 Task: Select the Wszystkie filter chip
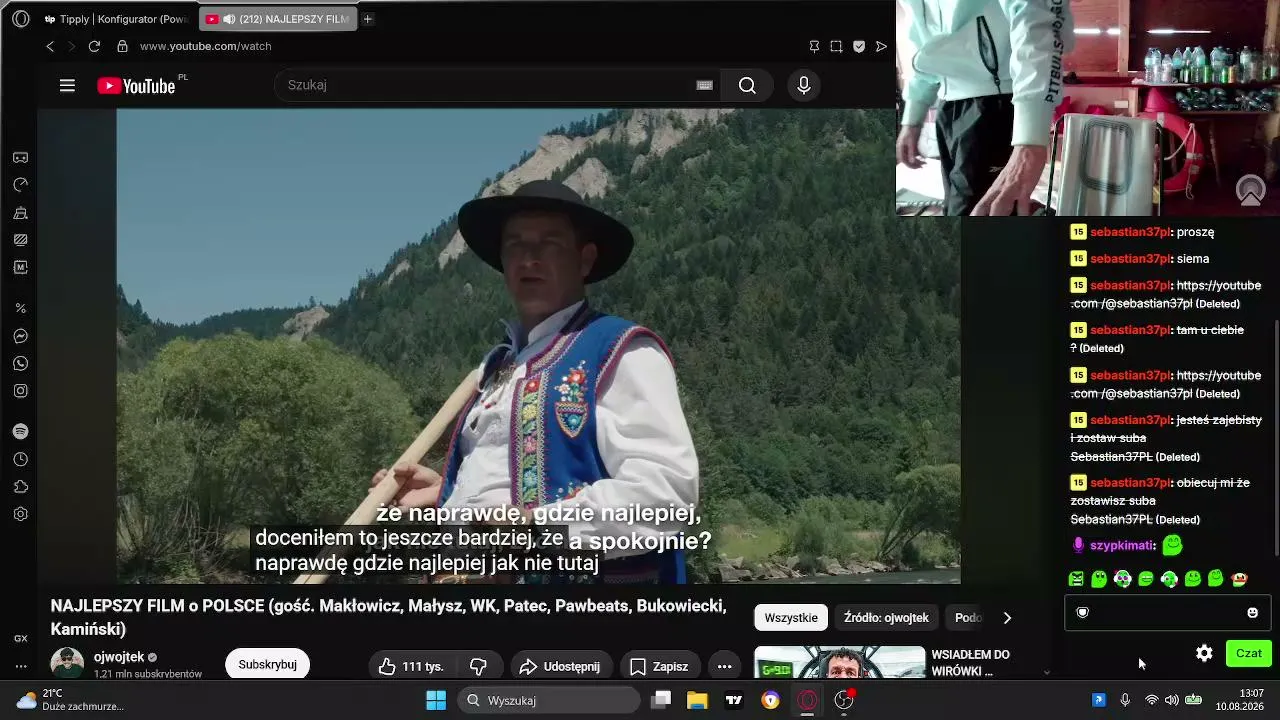click(791, 618)
